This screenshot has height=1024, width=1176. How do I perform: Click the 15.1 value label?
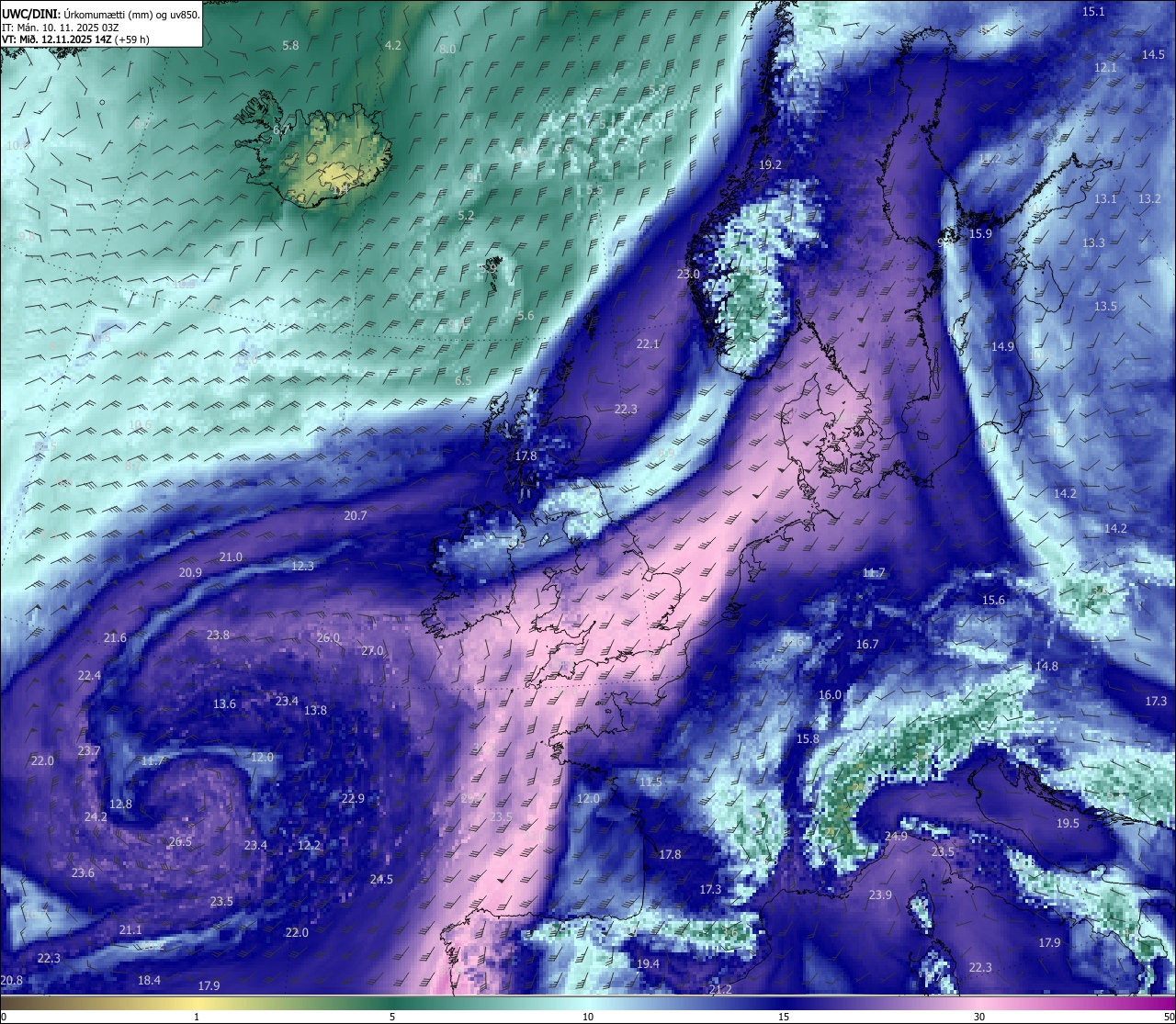1093,11
